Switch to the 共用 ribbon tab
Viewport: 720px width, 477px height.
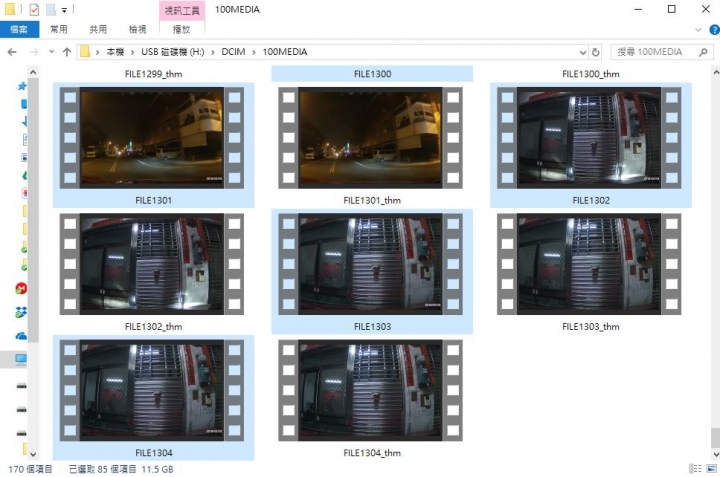coord(98,29)
